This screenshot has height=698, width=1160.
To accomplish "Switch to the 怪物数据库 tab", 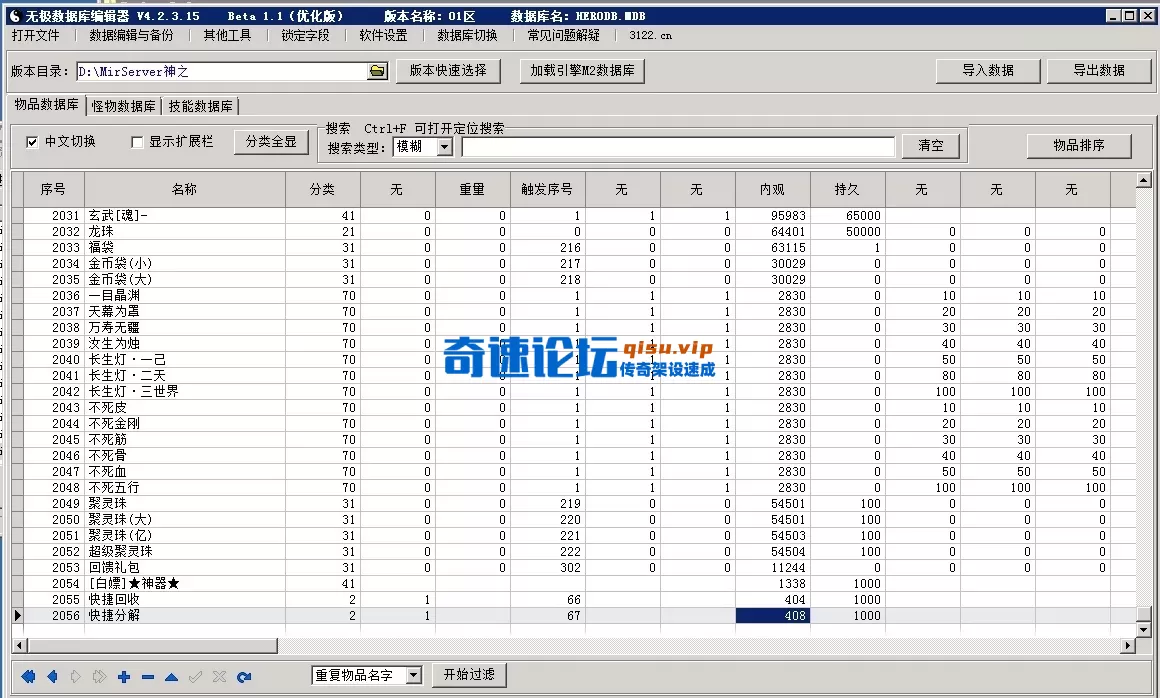I will point(124,106).
